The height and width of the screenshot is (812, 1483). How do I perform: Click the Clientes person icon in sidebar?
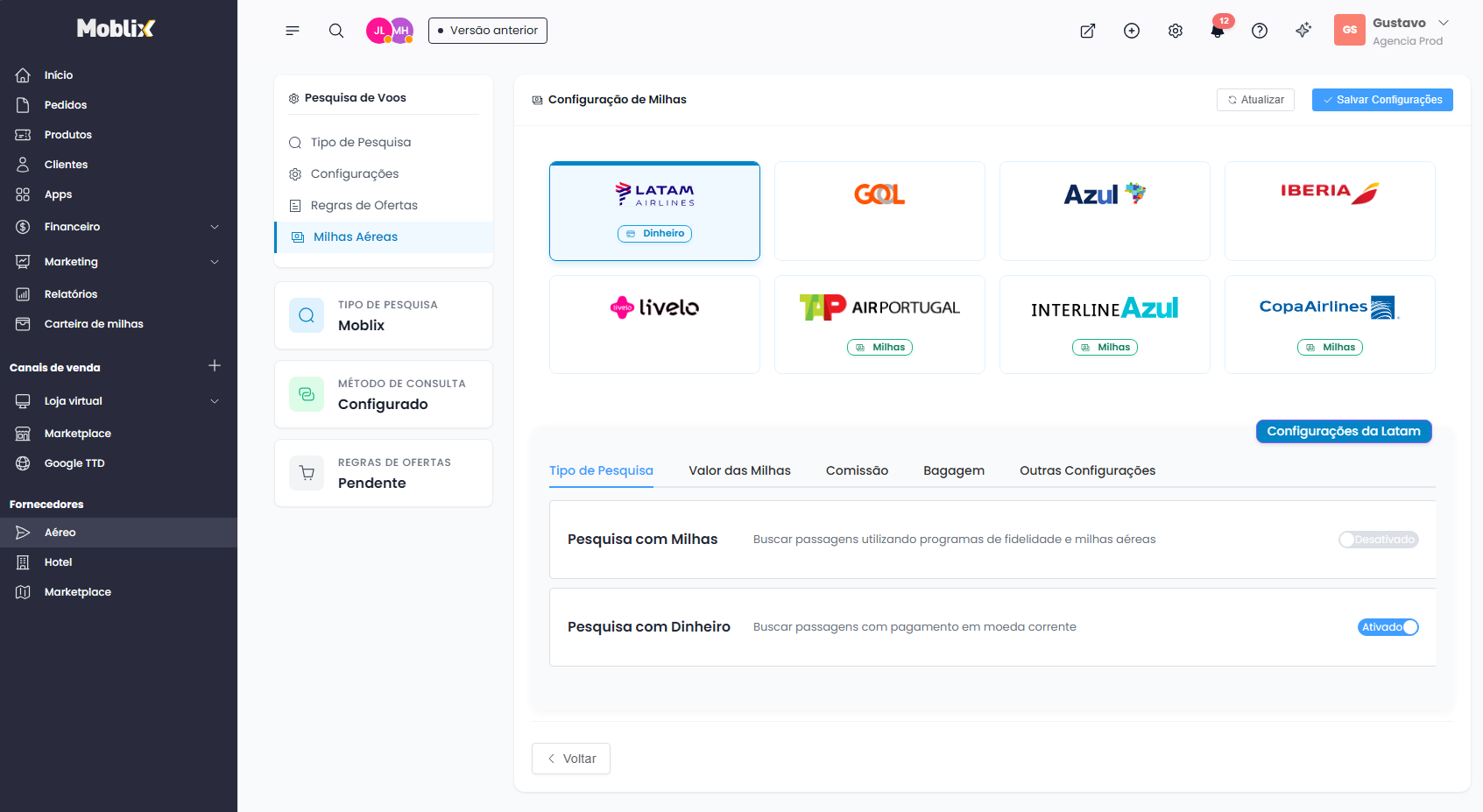pyautogui.click(x=24, y=165)
